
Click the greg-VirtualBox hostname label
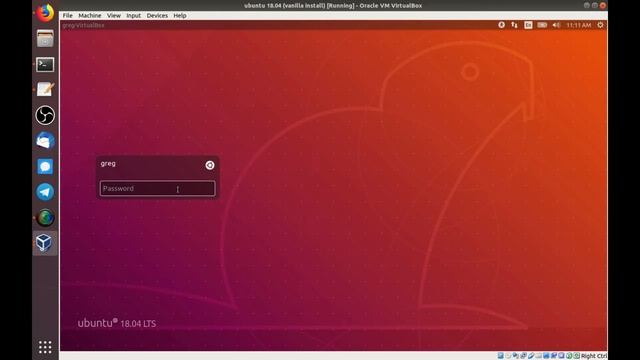click(83, 25)
